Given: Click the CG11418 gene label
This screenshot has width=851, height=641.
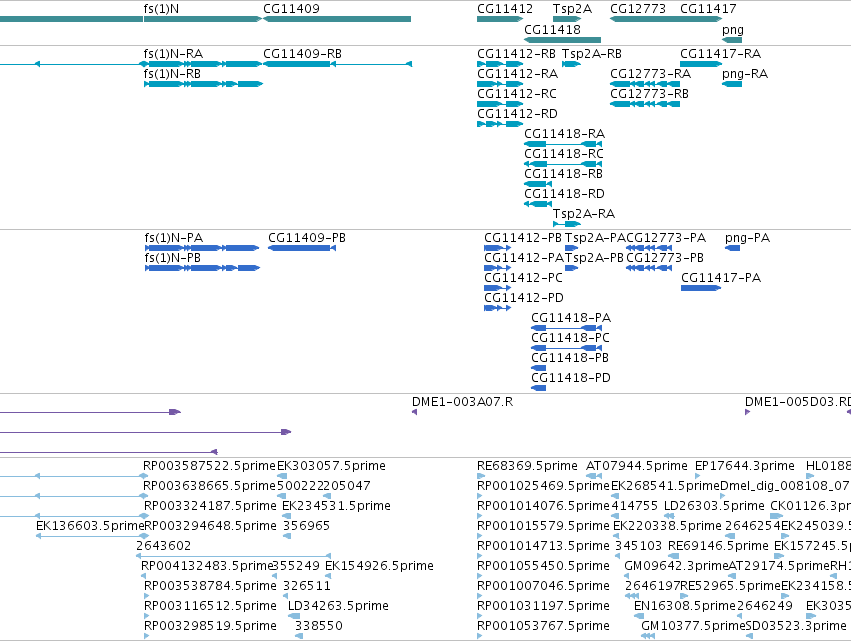Looking at the screenshot, I should [552, 30].
